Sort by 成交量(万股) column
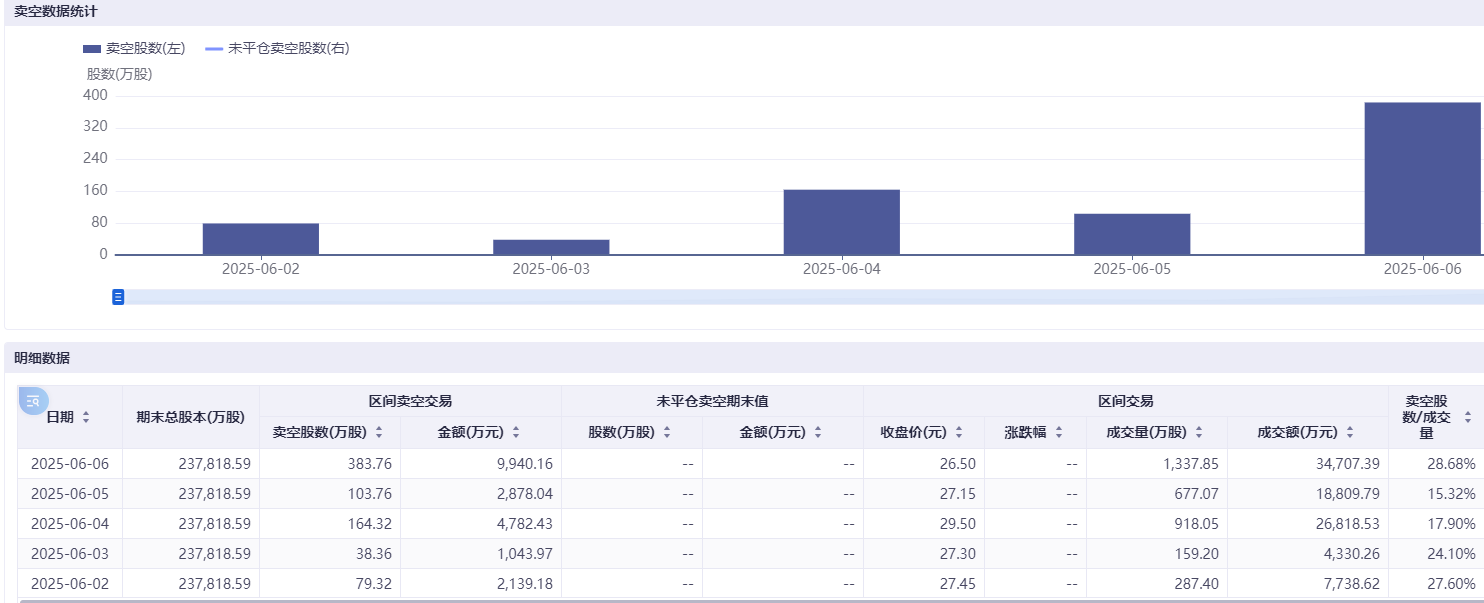The image size is (1484, 603). click(x=1199, y=432)
